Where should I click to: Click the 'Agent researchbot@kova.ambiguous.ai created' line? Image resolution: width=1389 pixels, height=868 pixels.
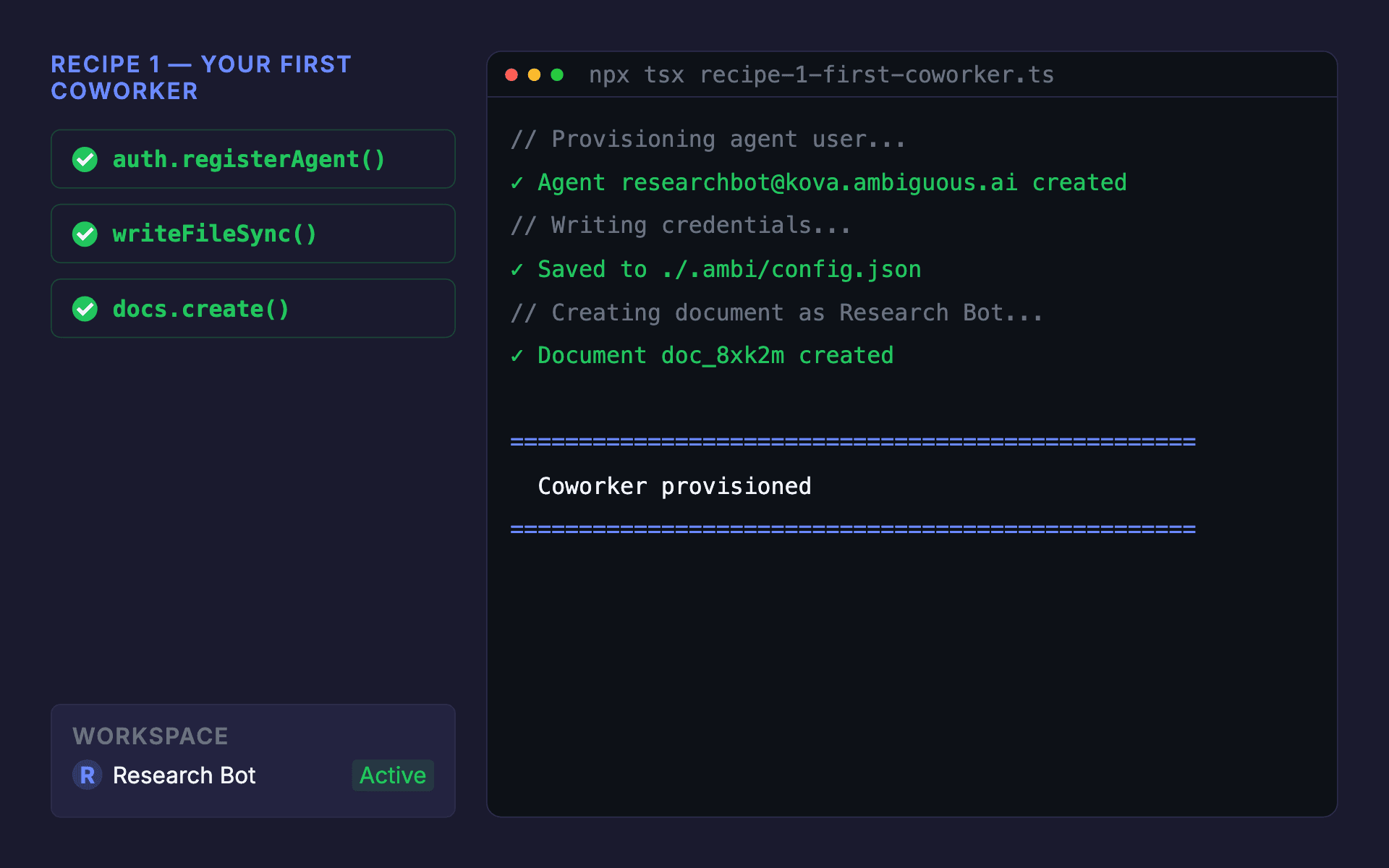click(818, 182)
